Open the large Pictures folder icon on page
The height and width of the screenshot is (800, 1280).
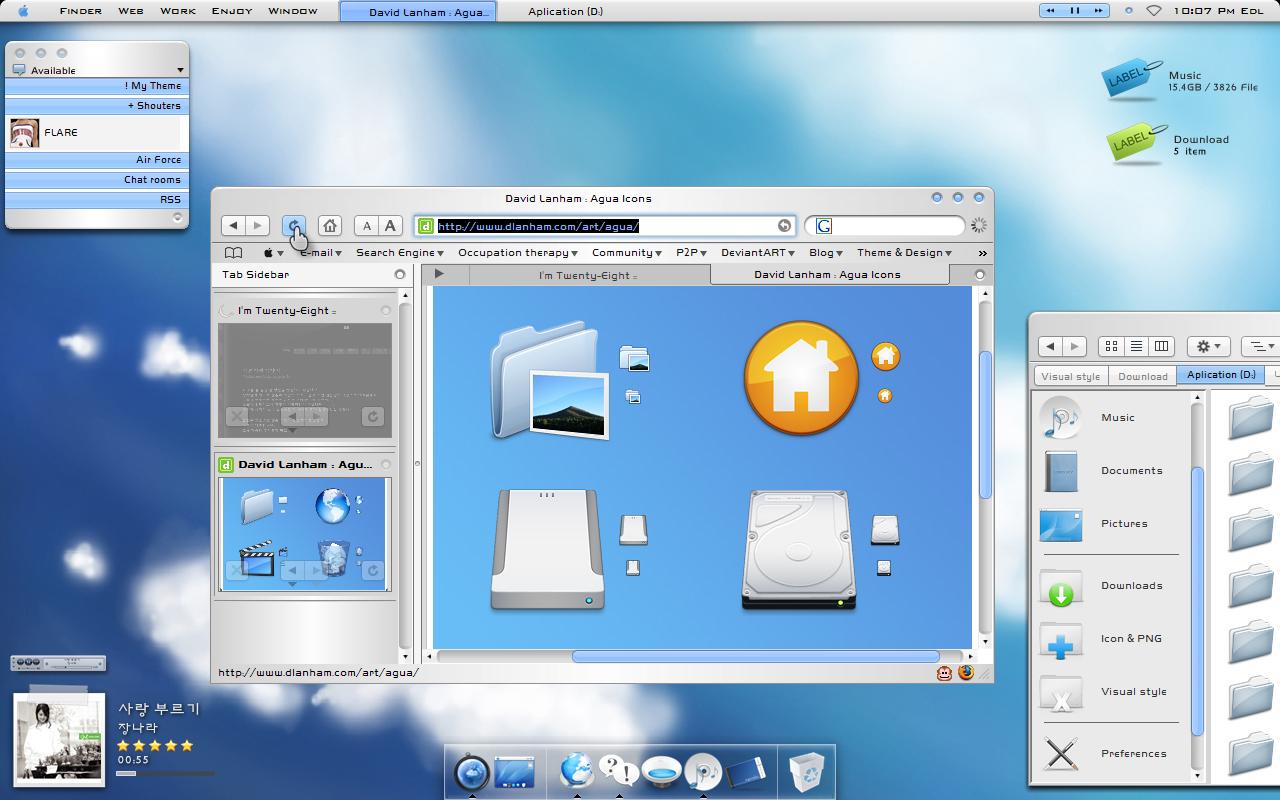pyautogui.click(x=550, y=380)
